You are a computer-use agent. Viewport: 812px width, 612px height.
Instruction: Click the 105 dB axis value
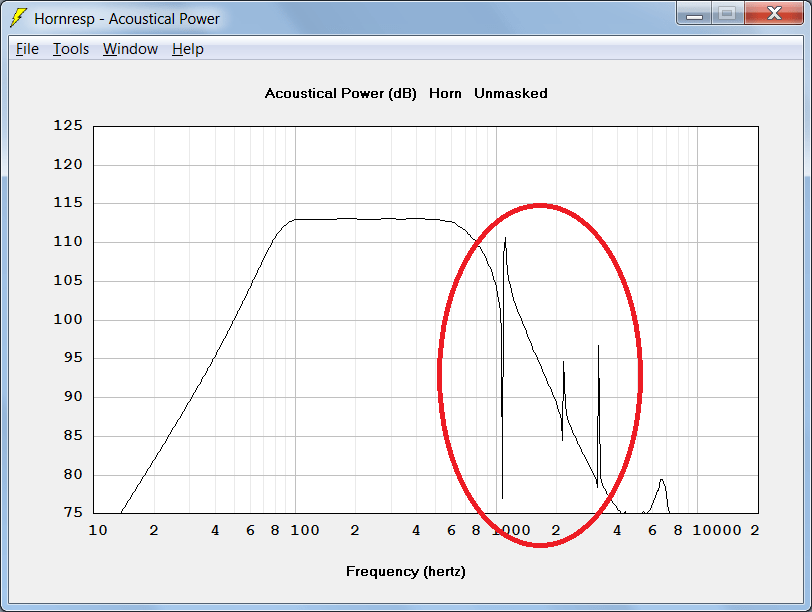68,280
